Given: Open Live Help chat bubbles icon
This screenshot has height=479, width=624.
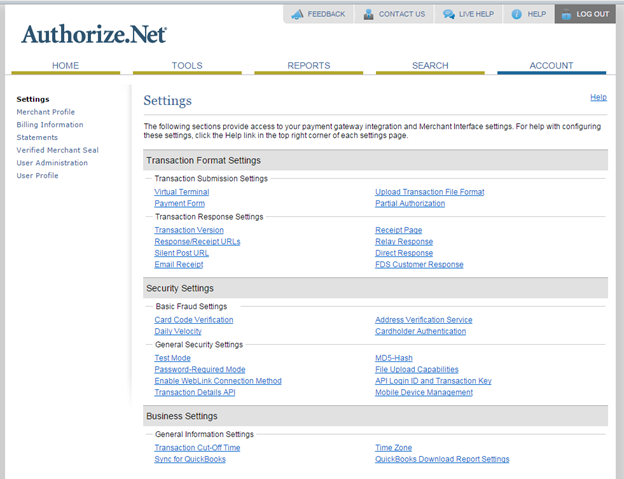Looking at the screenshot, I should point(448,14).
